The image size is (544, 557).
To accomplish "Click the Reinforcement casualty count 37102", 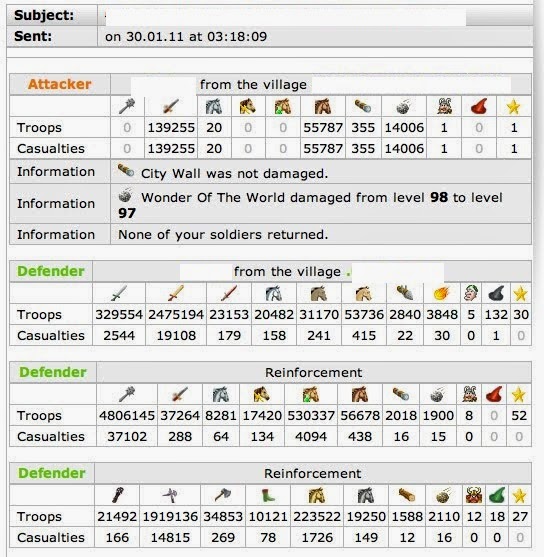I will 127,437.
